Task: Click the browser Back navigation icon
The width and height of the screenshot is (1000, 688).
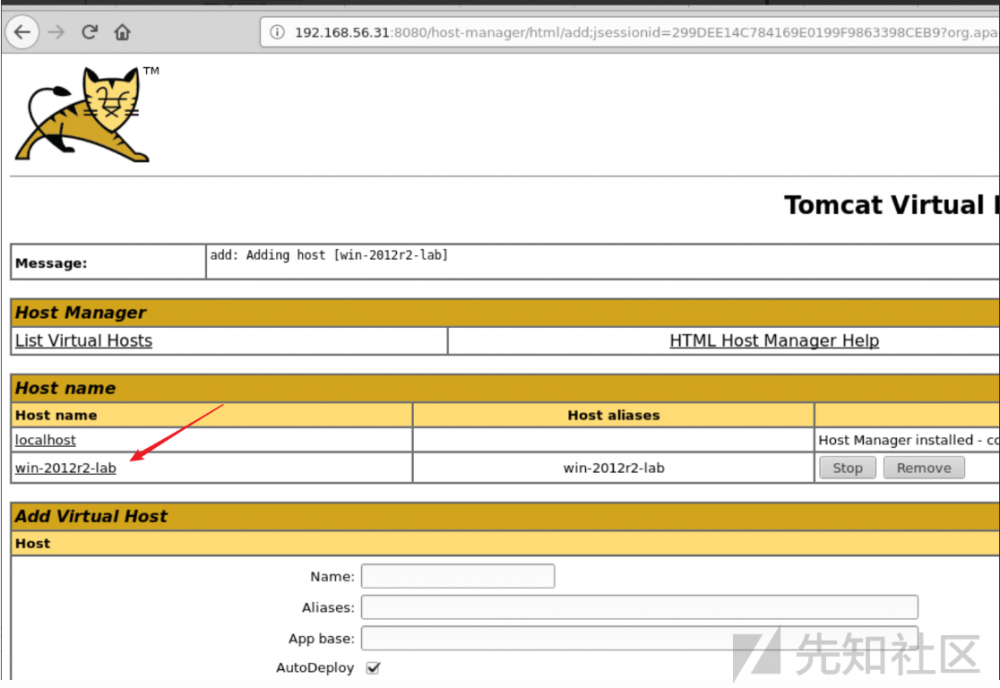Action: (x=22, y=31)
